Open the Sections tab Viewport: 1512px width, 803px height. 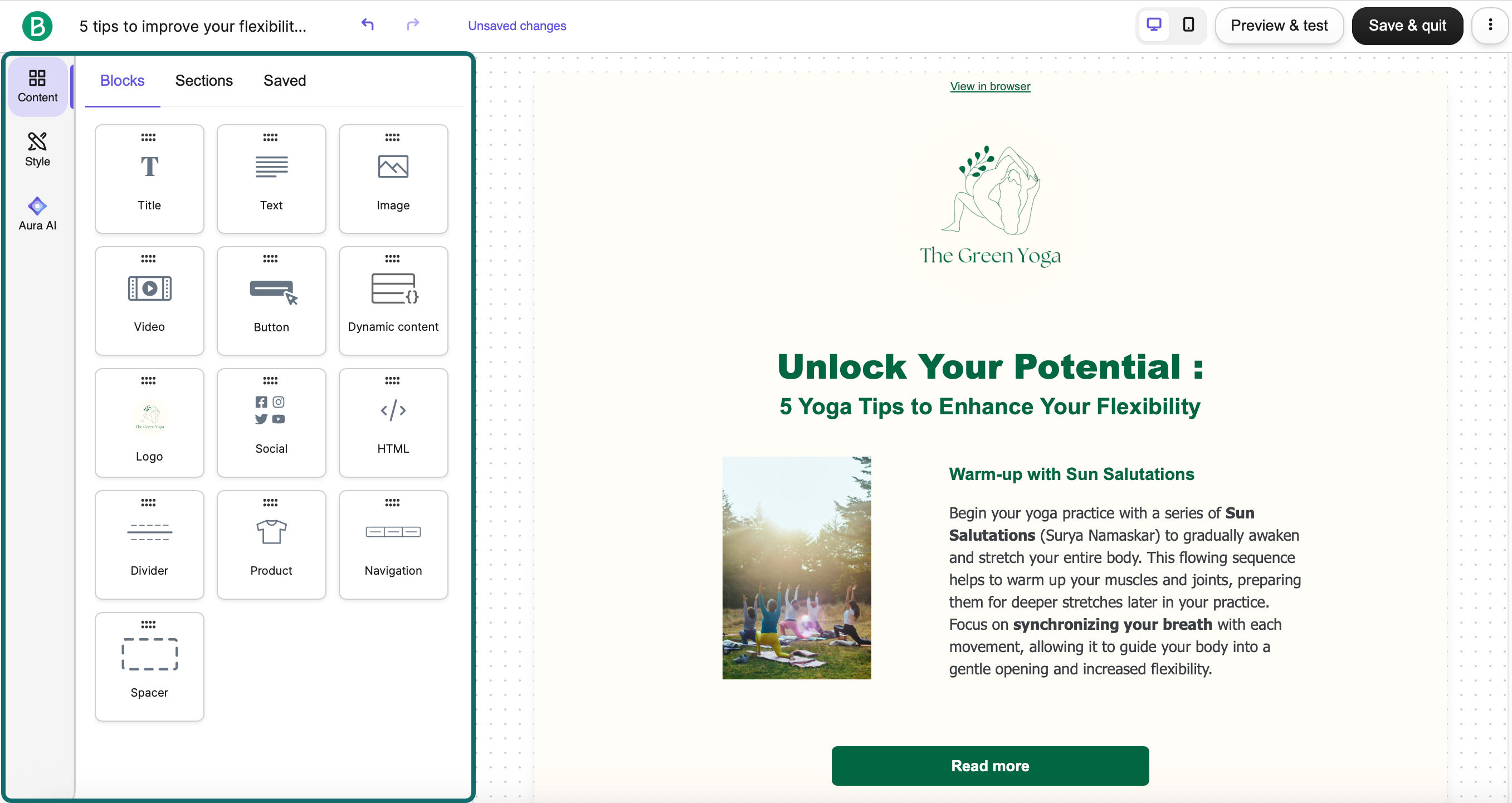pyautogui.click(x=204, y=80)
